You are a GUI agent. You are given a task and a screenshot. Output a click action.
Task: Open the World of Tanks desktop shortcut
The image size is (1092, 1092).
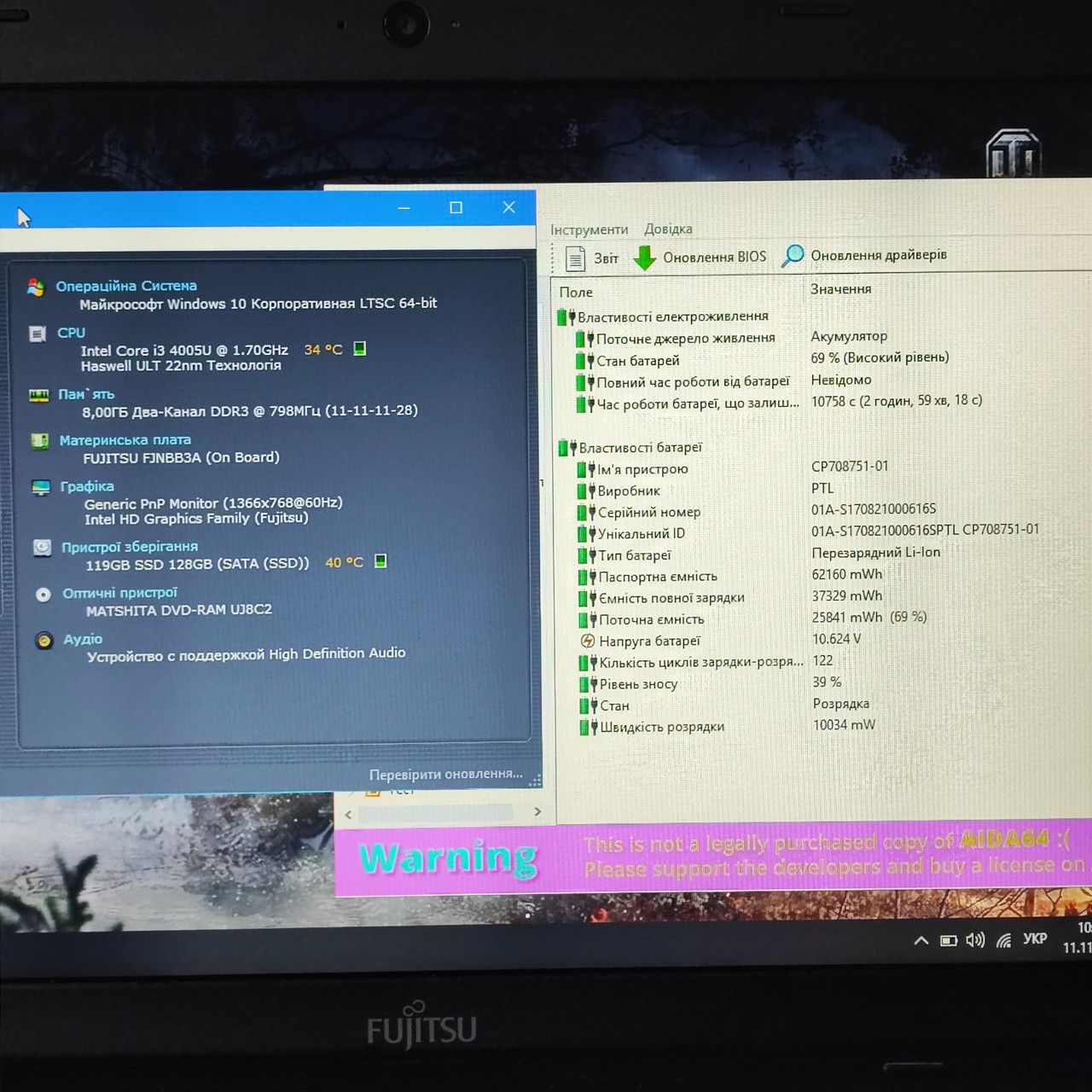click(1014, 153)
